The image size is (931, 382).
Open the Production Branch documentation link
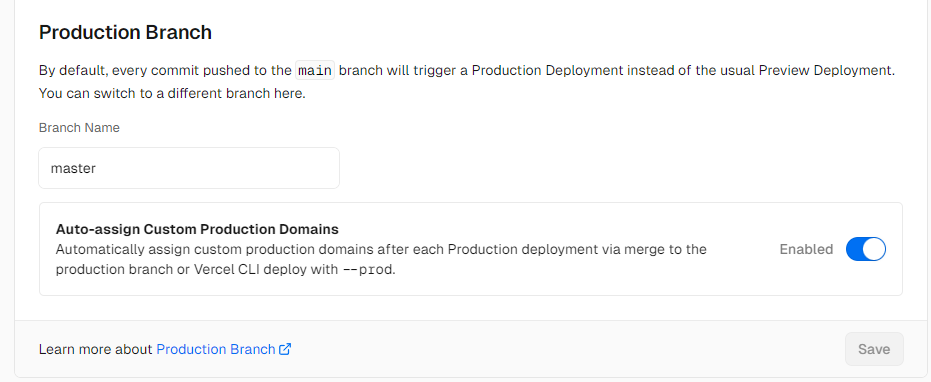point(216,349)
